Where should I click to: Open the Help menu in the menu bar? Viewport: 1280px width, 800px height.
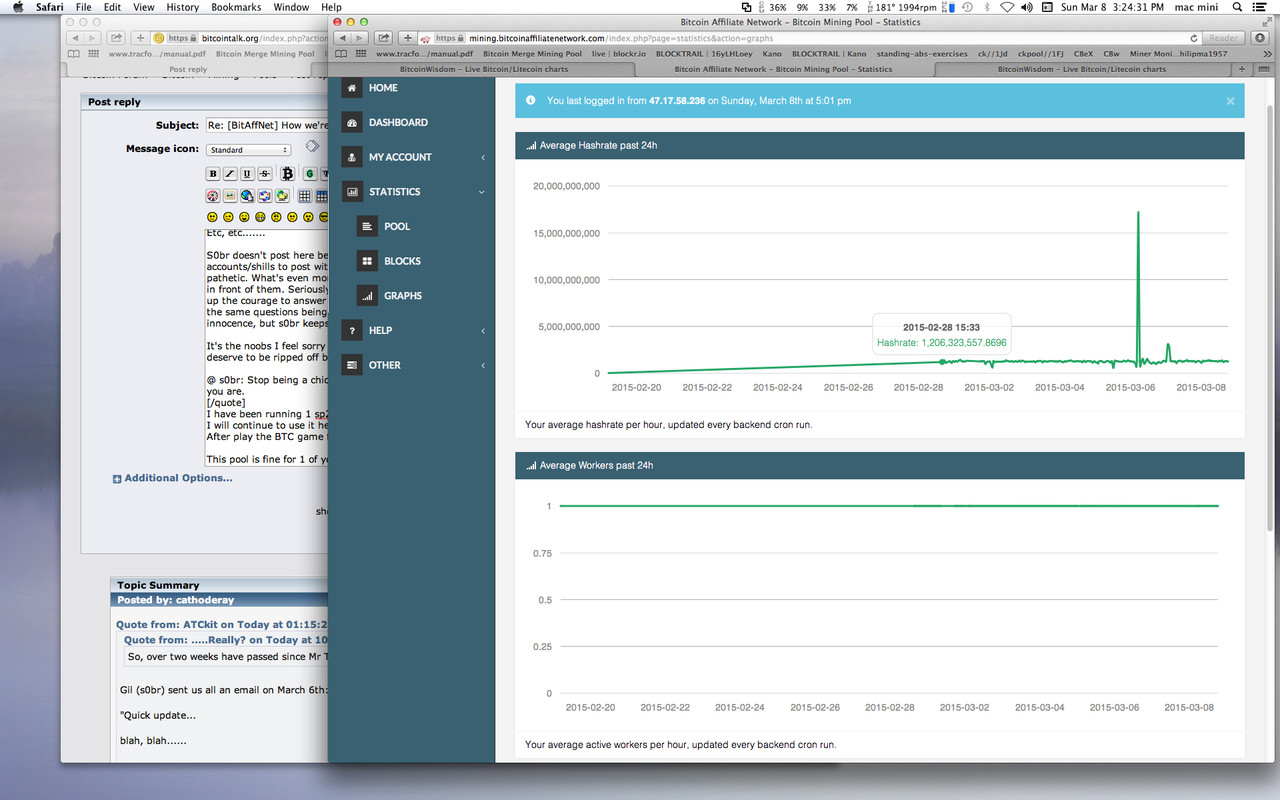pos(331,7)
